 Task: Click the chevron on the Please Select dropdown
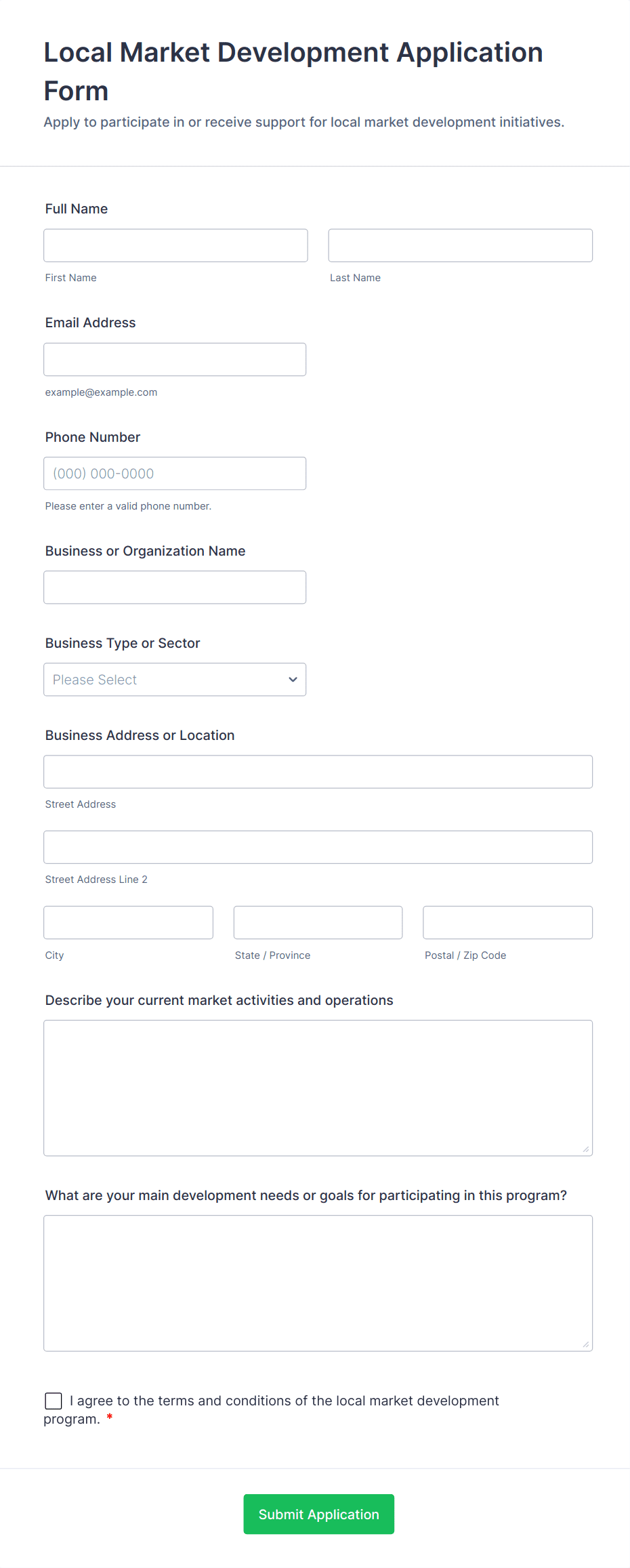coord(292,679)
